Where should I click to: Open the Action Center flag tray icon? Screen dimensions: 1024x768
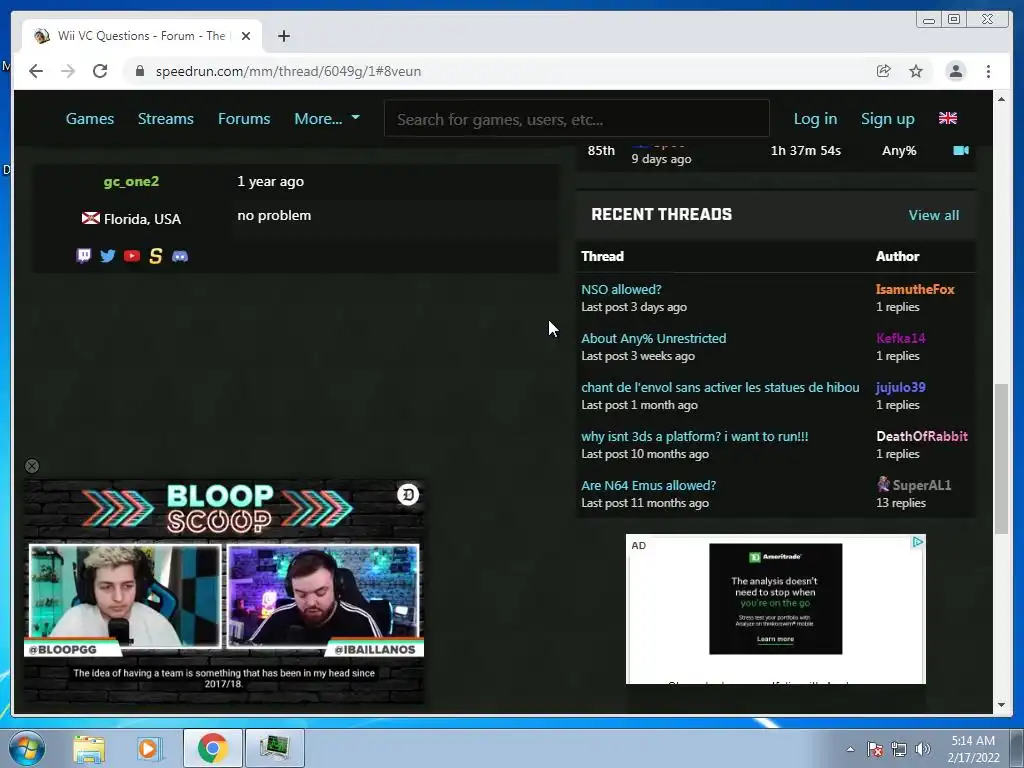point(875,749)
